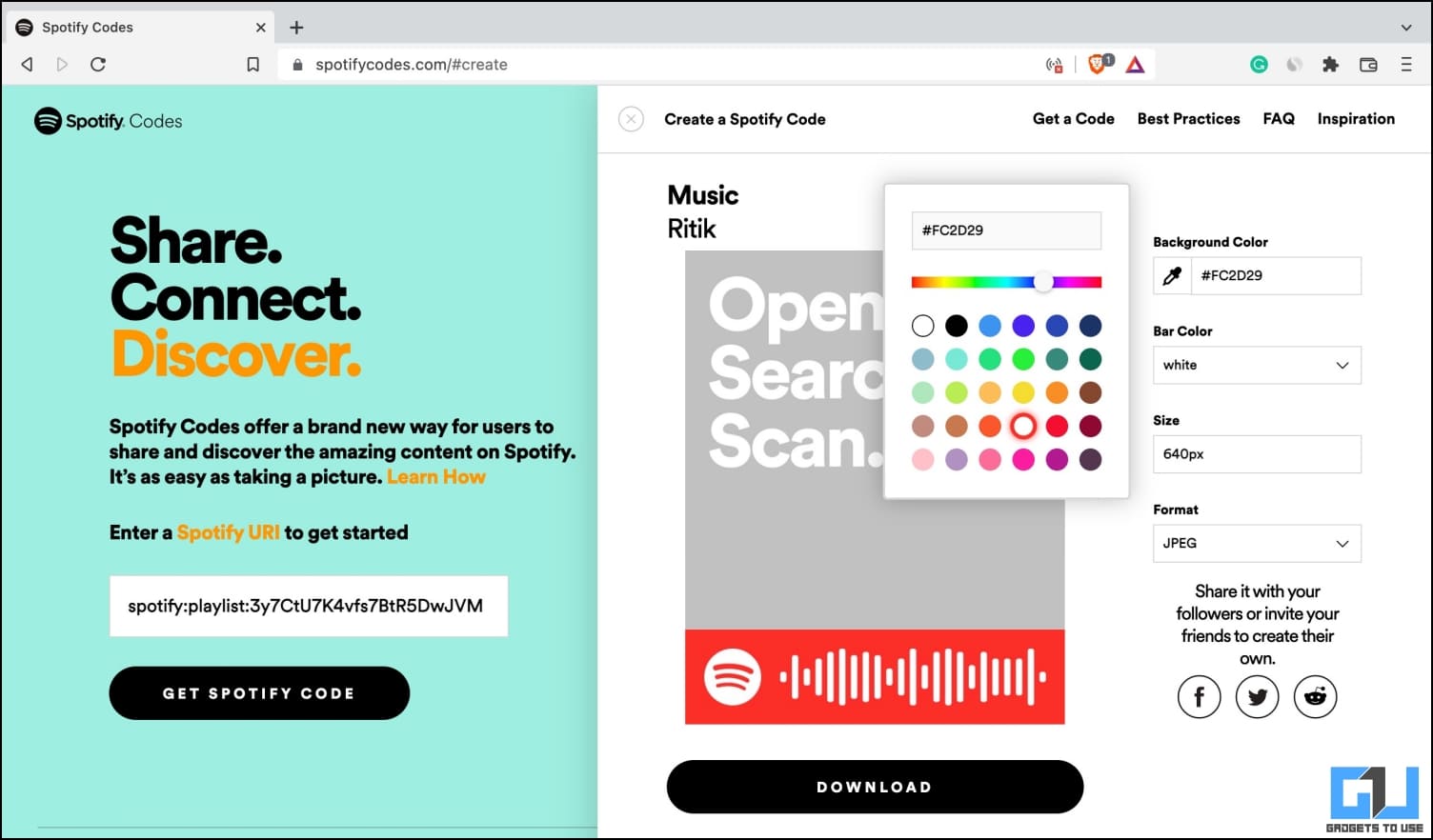Image resolution: width=1433 pixels, height=840 pixels.
Task: Reload the Spotify Codes page
Action: click(98, 65)
